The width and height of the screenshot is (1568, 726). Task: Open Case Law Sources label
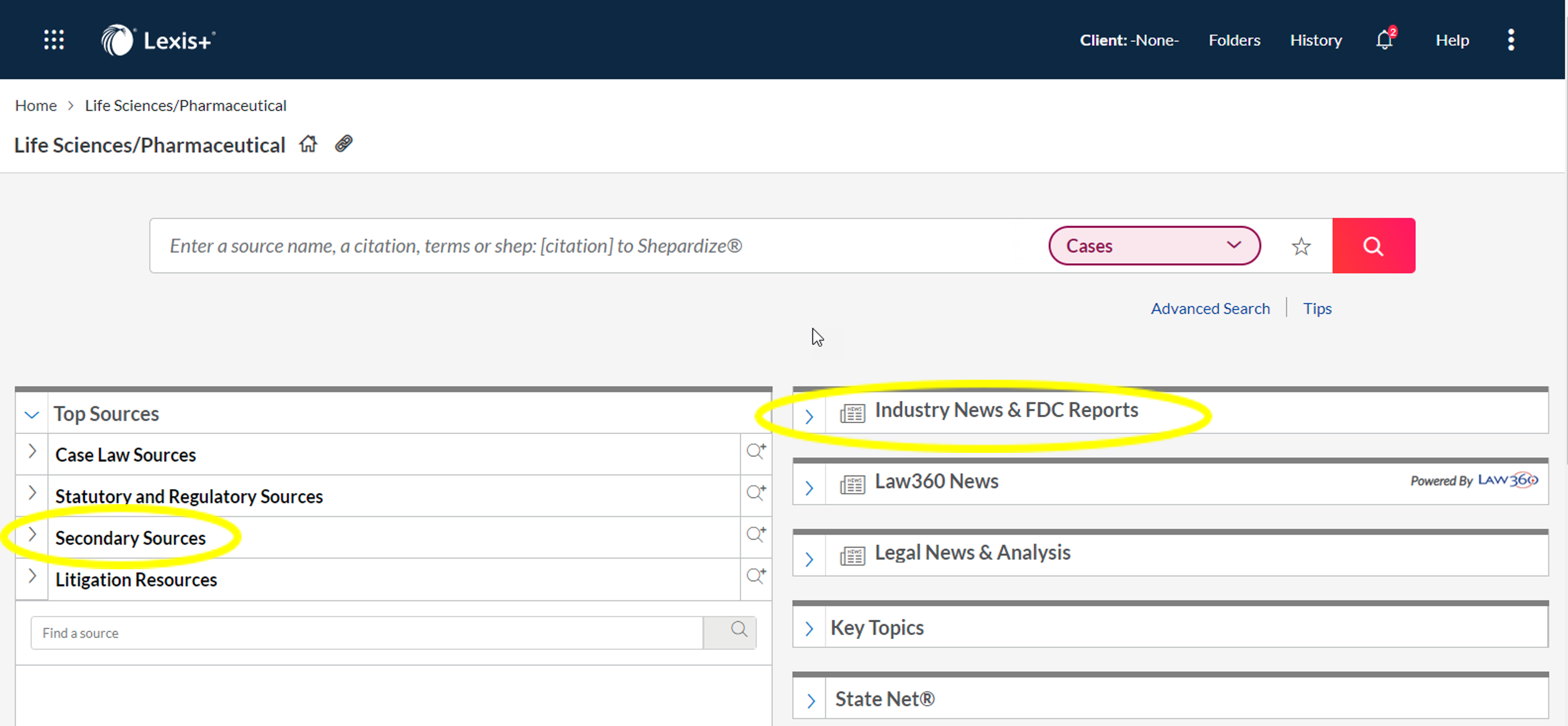click(x=126, y=455)
